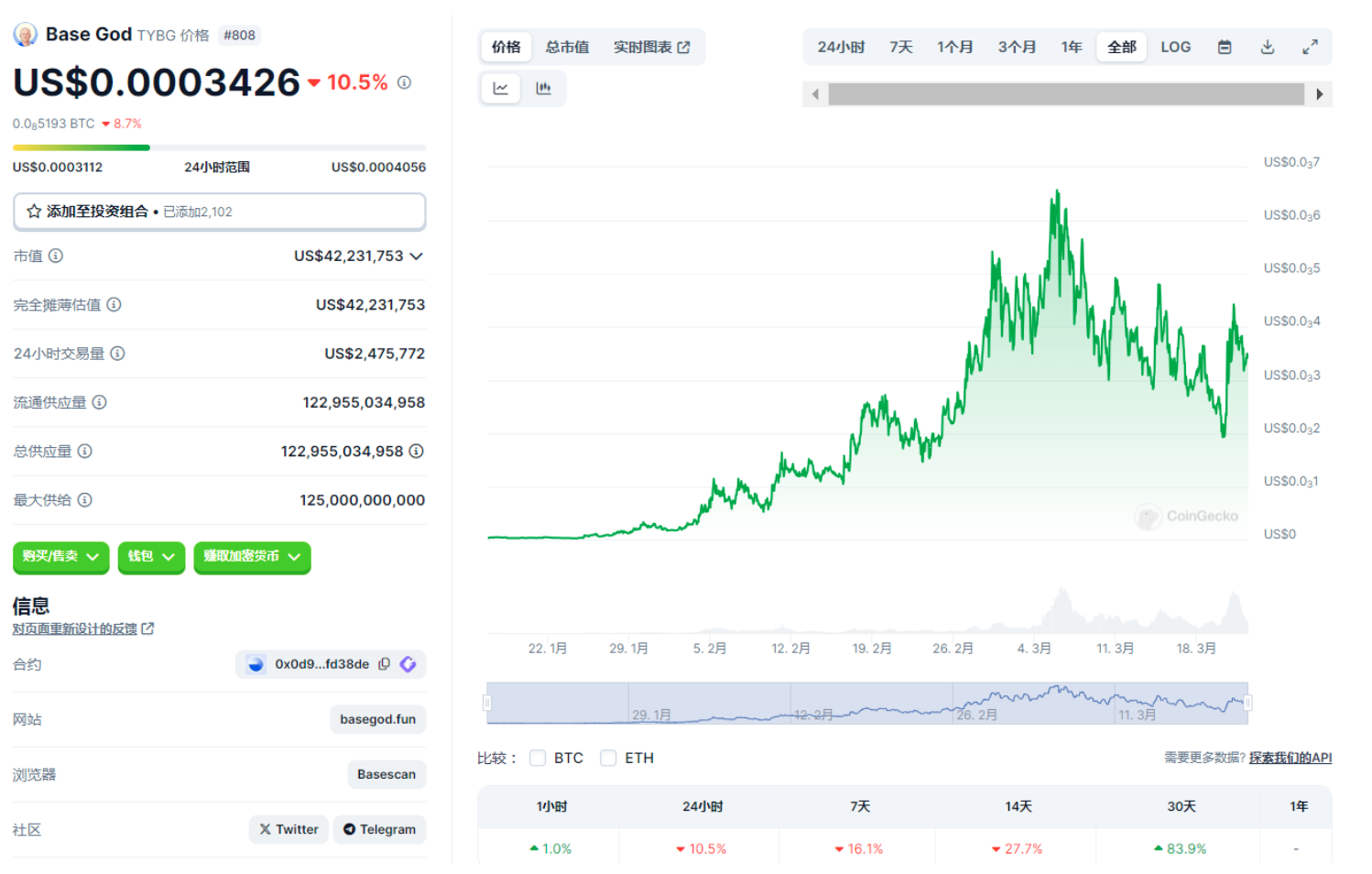The width and height of the screenshot is (1372, 874).
Task: Select the 3个月 time range
Action: tap(1017, 47)
